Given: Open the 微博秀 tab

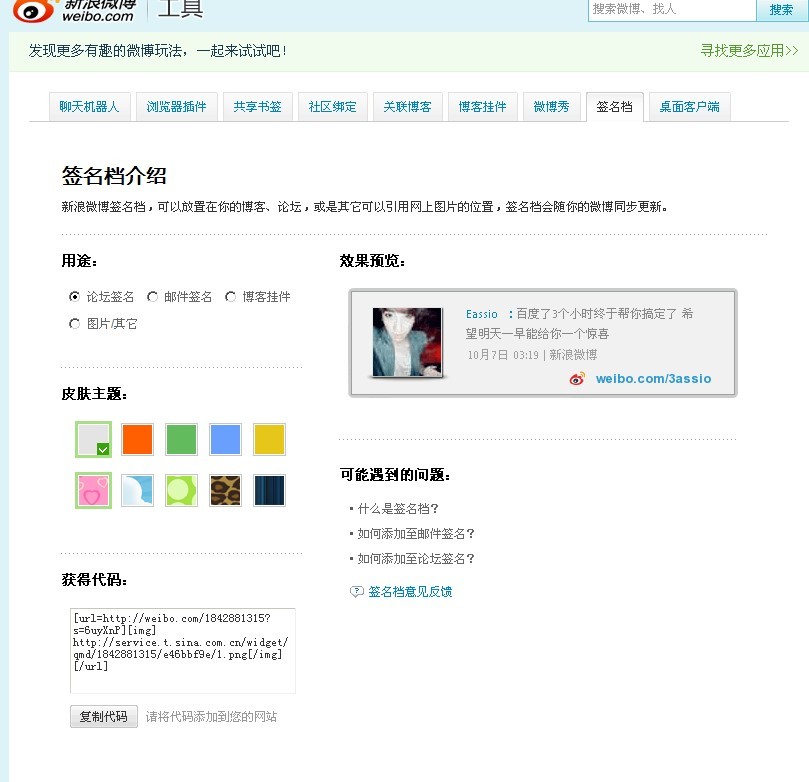Looking at the screenshot, I should click(x=551, y=106).
